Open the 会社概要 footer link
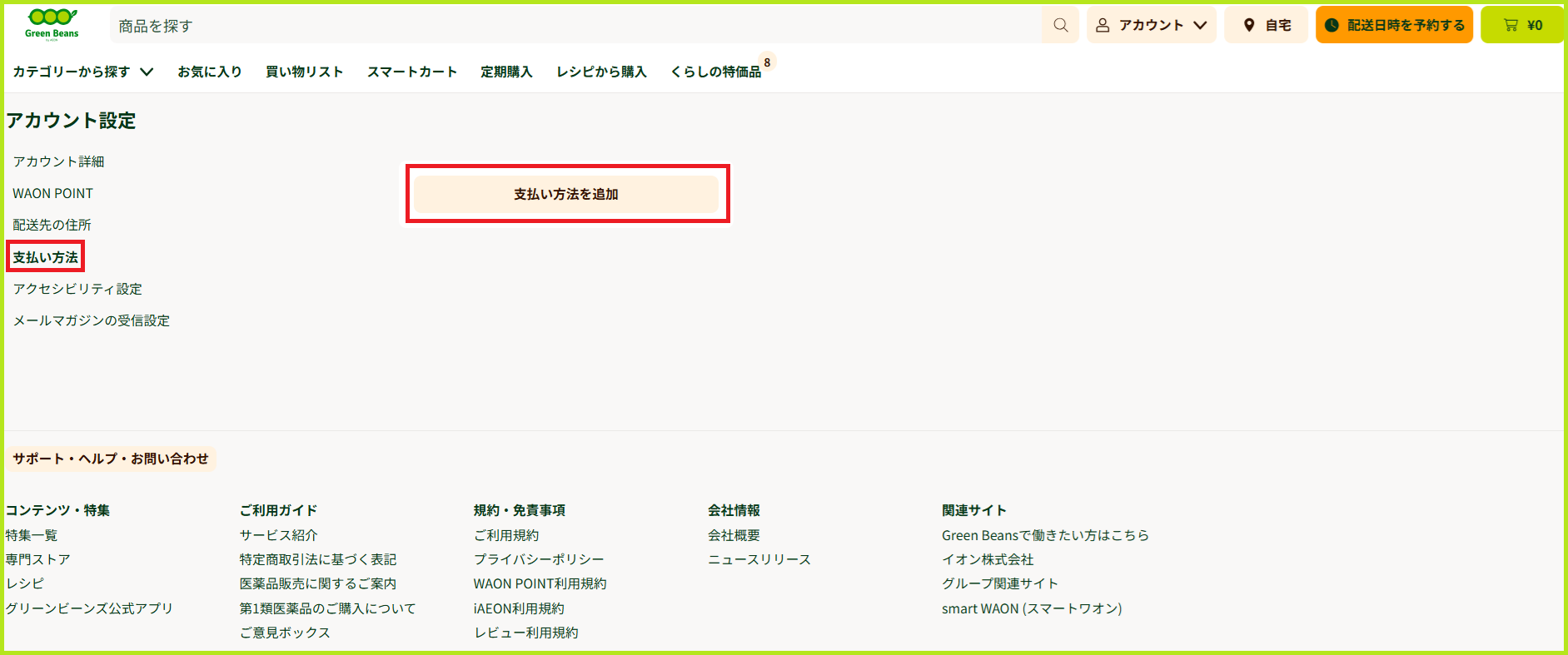This screenshot has width=1568, height=655. point(734,535)
